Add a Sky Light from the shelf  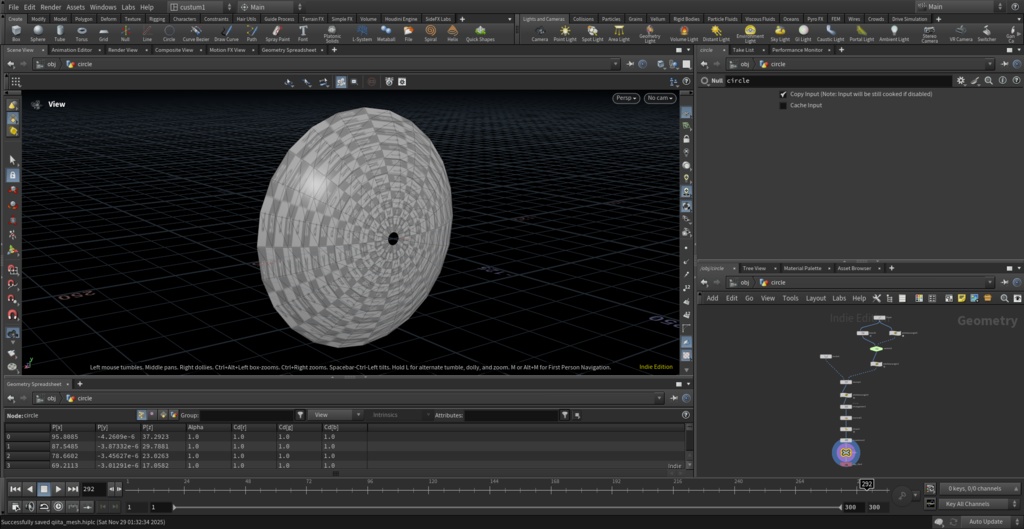click(780, 33)
